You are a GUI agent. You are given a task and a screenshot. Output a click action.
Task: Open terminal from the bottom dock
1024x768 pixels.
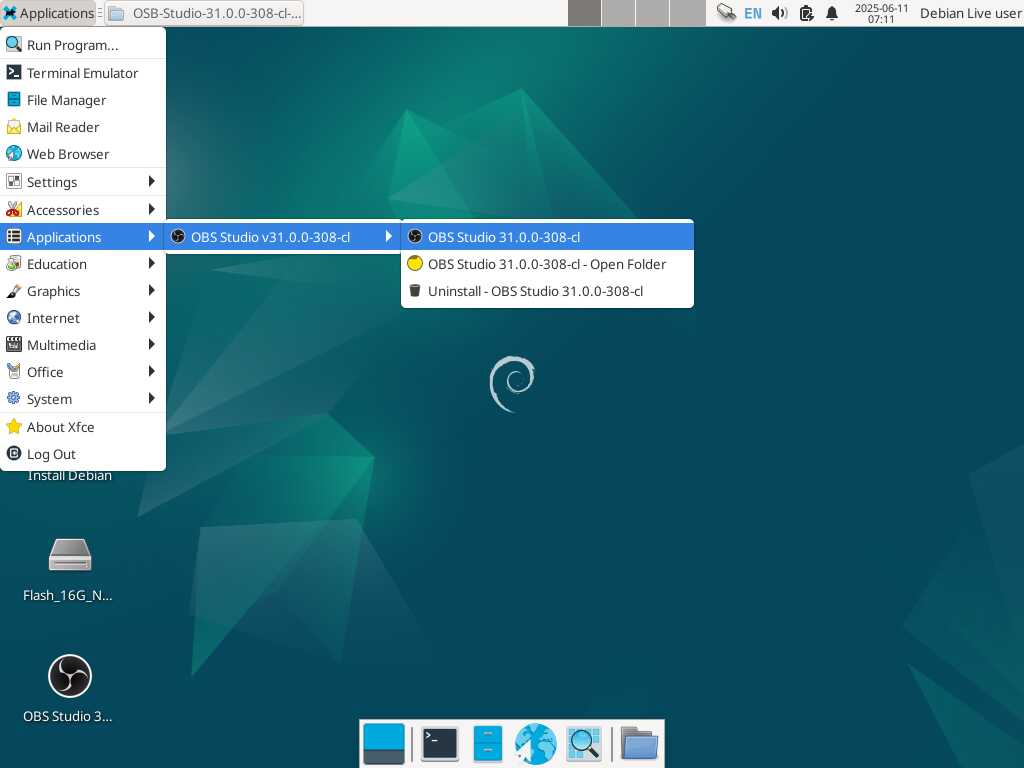tap(440, 744)
